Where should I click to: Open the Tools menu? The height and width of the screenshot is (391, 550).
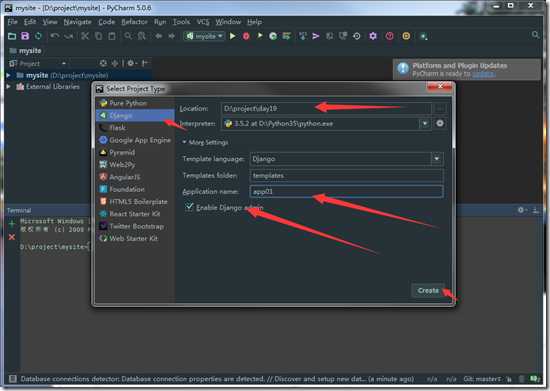click(181, 22)
